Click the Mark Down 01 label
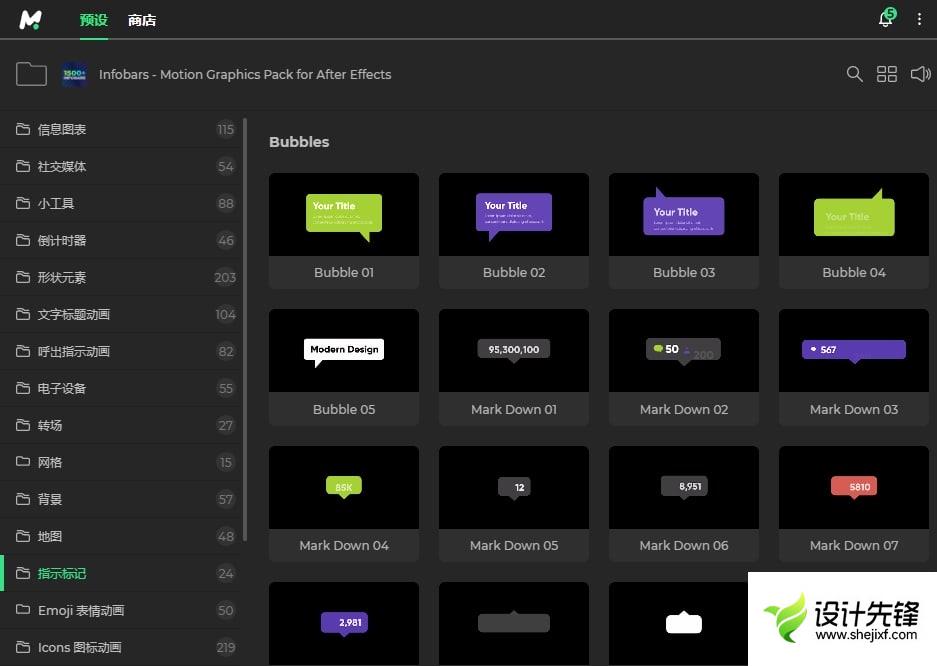The height and width of the screenshot is (666, 937). [x=514, y=409]
